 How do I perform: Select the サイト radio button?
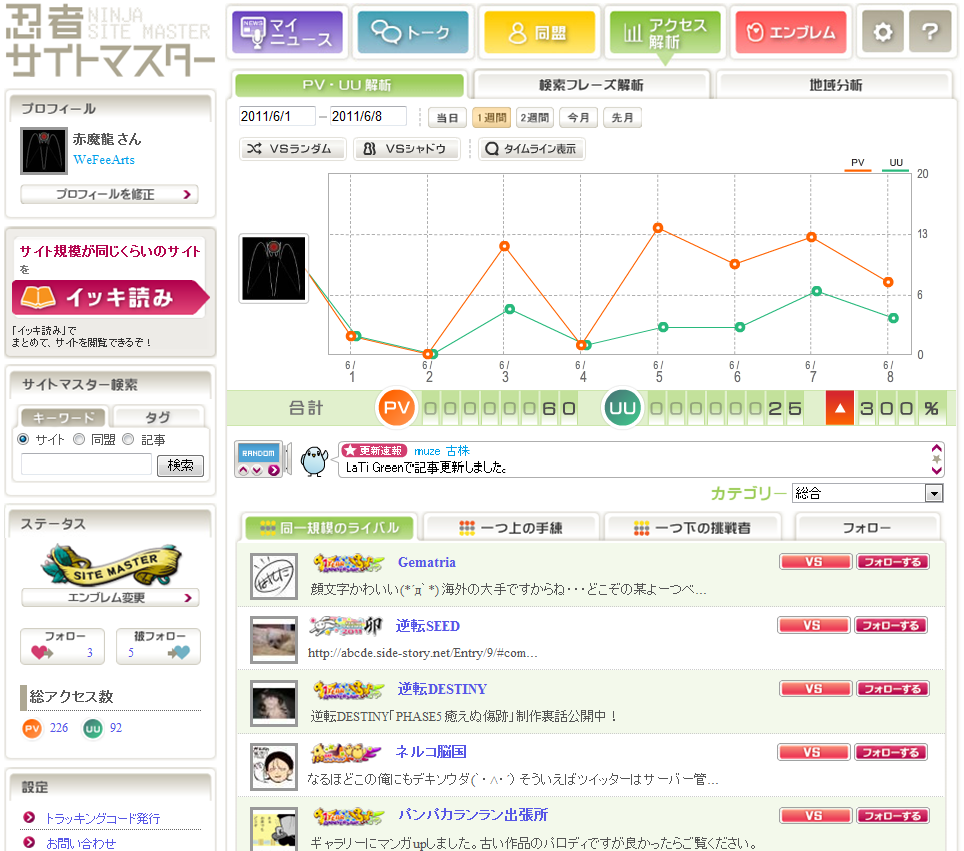click(x=23, y=439)
